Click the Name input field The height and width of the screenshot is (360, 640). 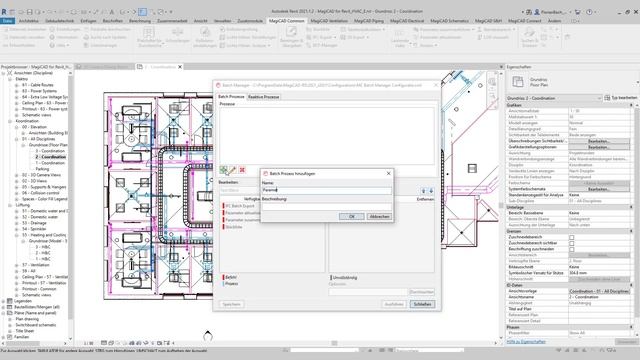coord(327,190)
